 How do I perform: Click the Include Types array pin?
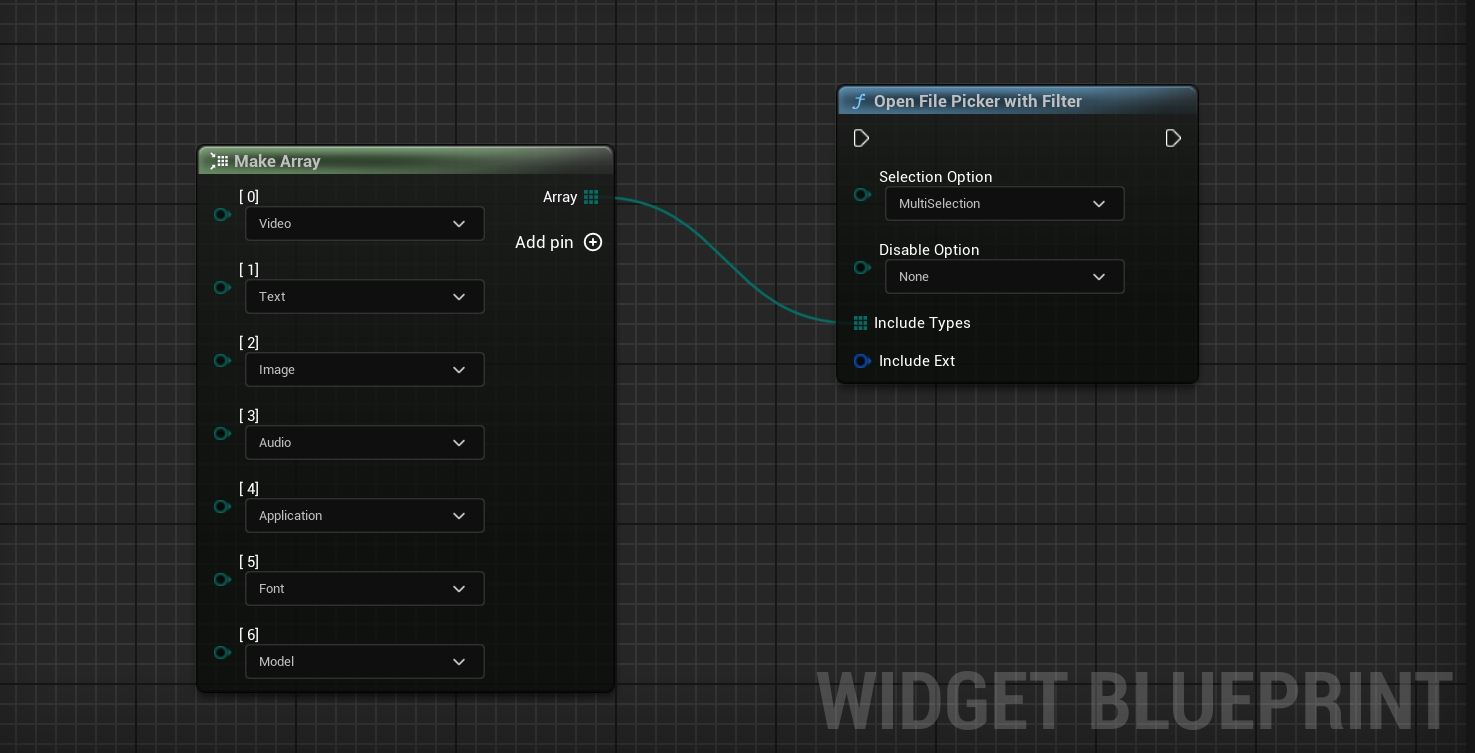(x=860, y=323)
